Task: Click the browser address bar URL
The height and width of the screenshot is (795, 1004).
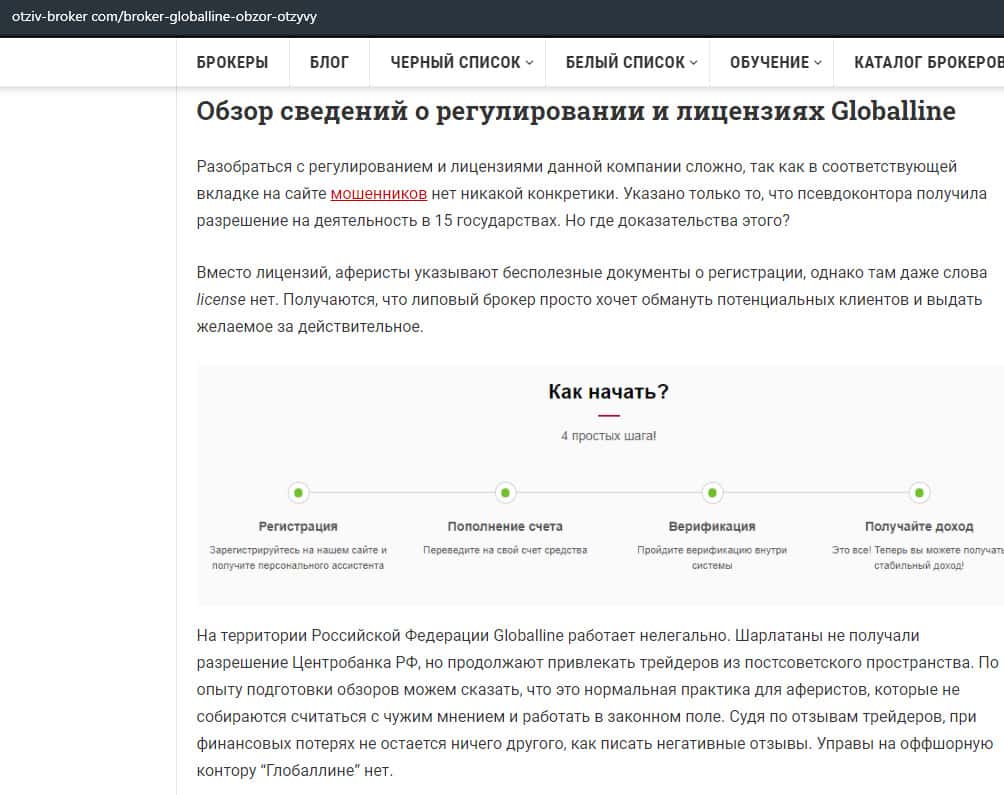Action: (x=164, y=18)
